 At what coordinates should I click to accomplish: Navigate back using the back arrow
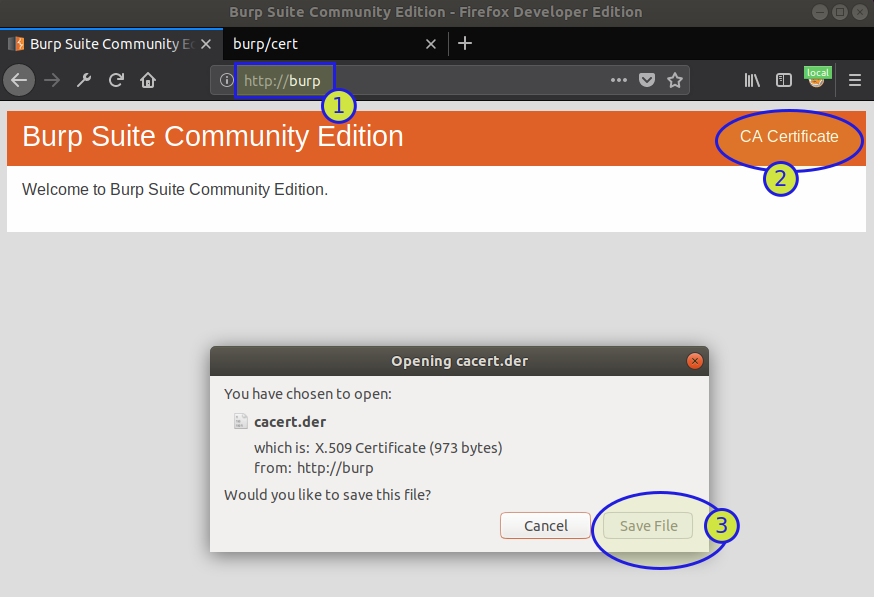tap(19, 80)
